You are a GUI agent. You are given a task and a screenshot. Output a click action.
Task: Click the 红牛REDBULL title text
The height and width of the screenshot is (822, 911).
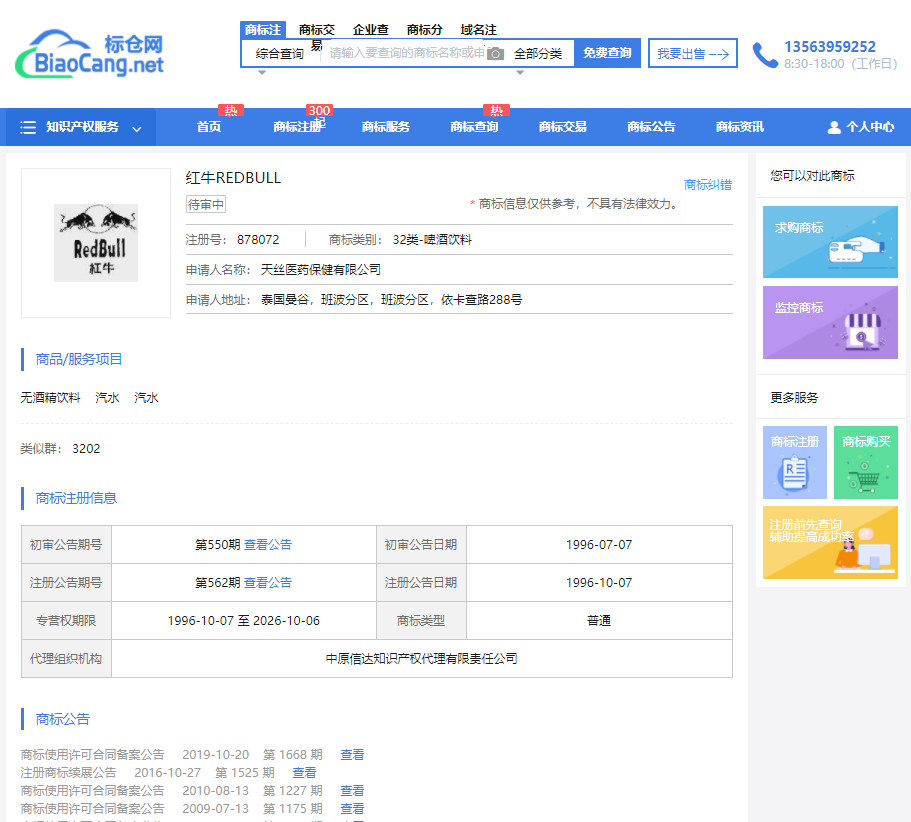233,178
